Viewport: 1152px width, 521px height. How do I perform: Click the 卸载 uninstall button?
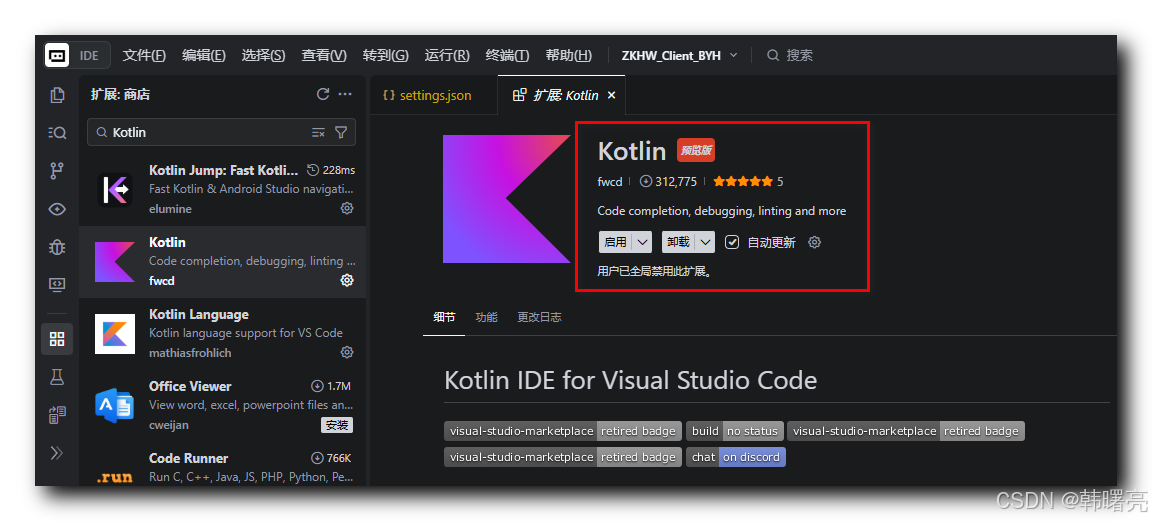[x=678, y=242]
